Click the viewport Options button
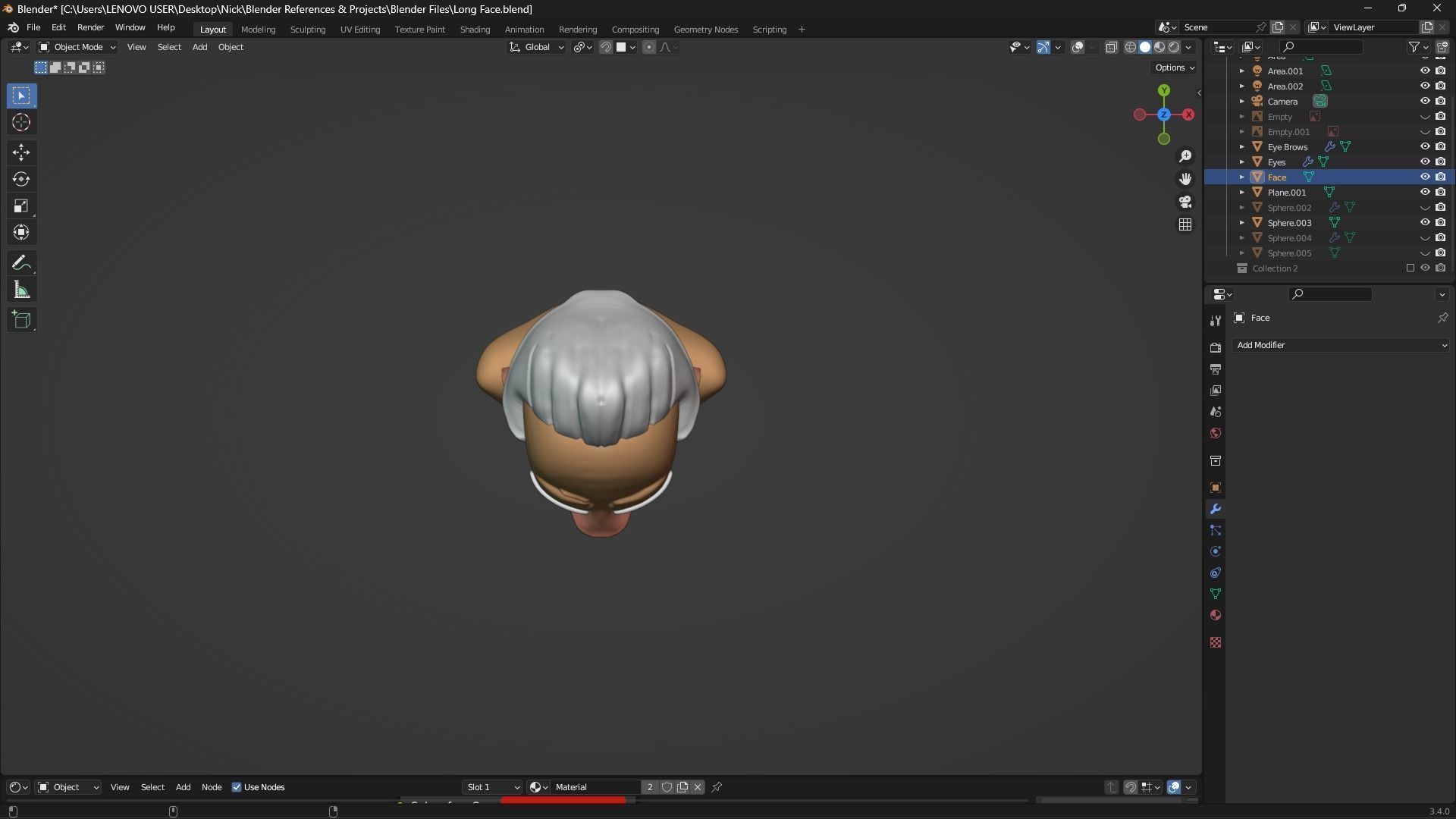This screenshot has width=1456, height=819. pyautogui.click(x=1174, y=67)
